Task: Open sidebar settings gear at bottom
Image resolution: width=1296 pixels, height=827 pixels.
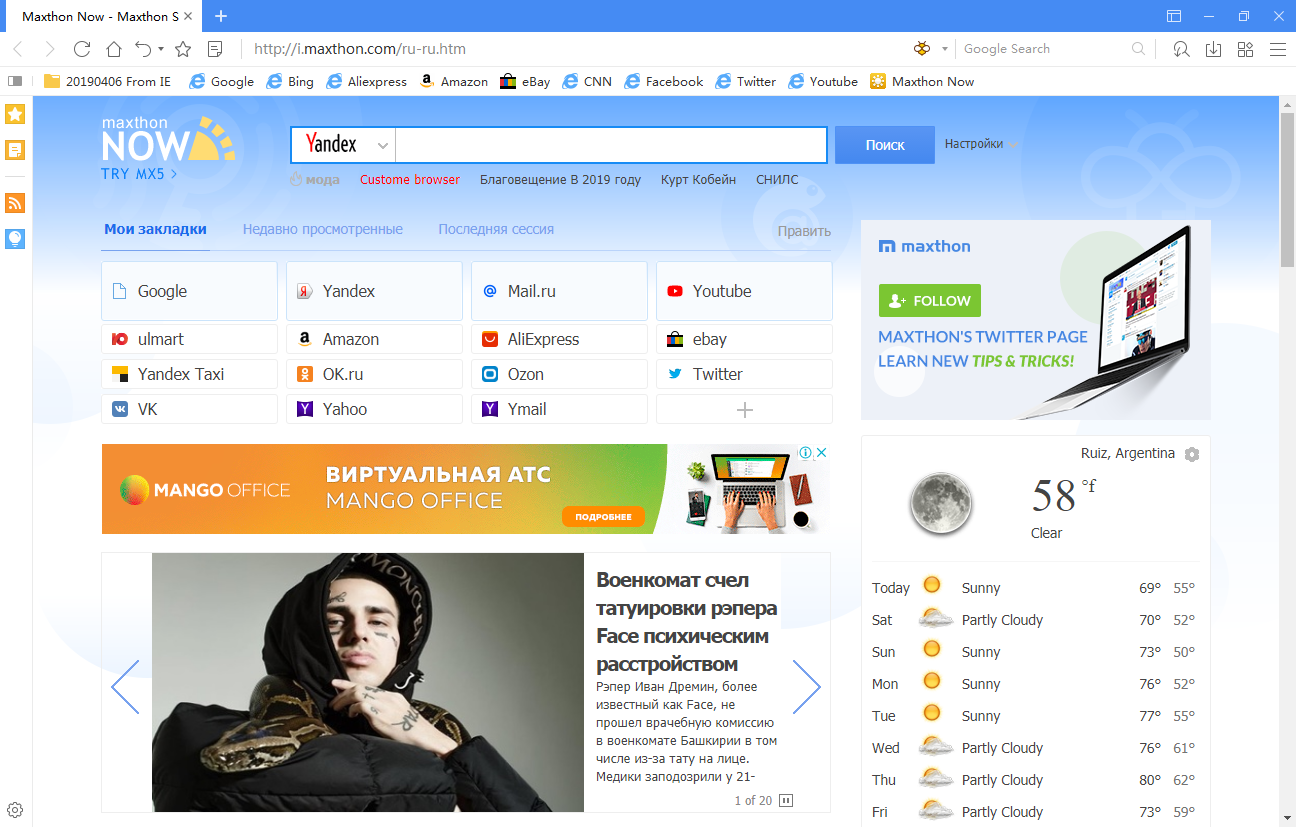Action: coord(15,810)
